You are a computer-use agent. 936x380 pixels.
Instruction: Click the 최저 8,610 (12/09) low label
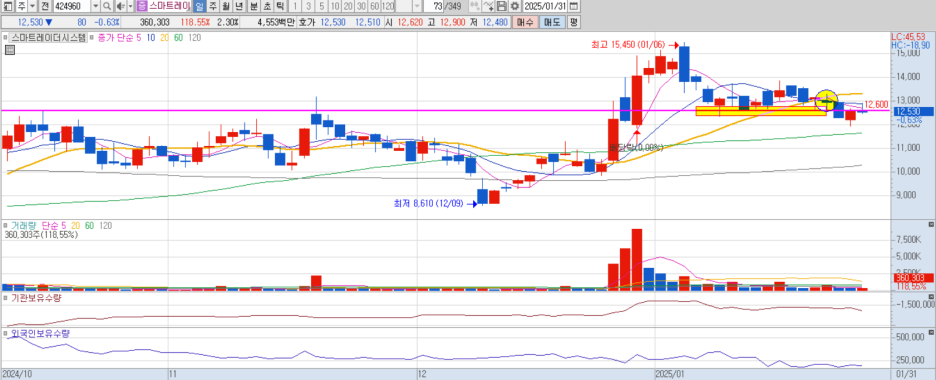click(x=430, y=204)
